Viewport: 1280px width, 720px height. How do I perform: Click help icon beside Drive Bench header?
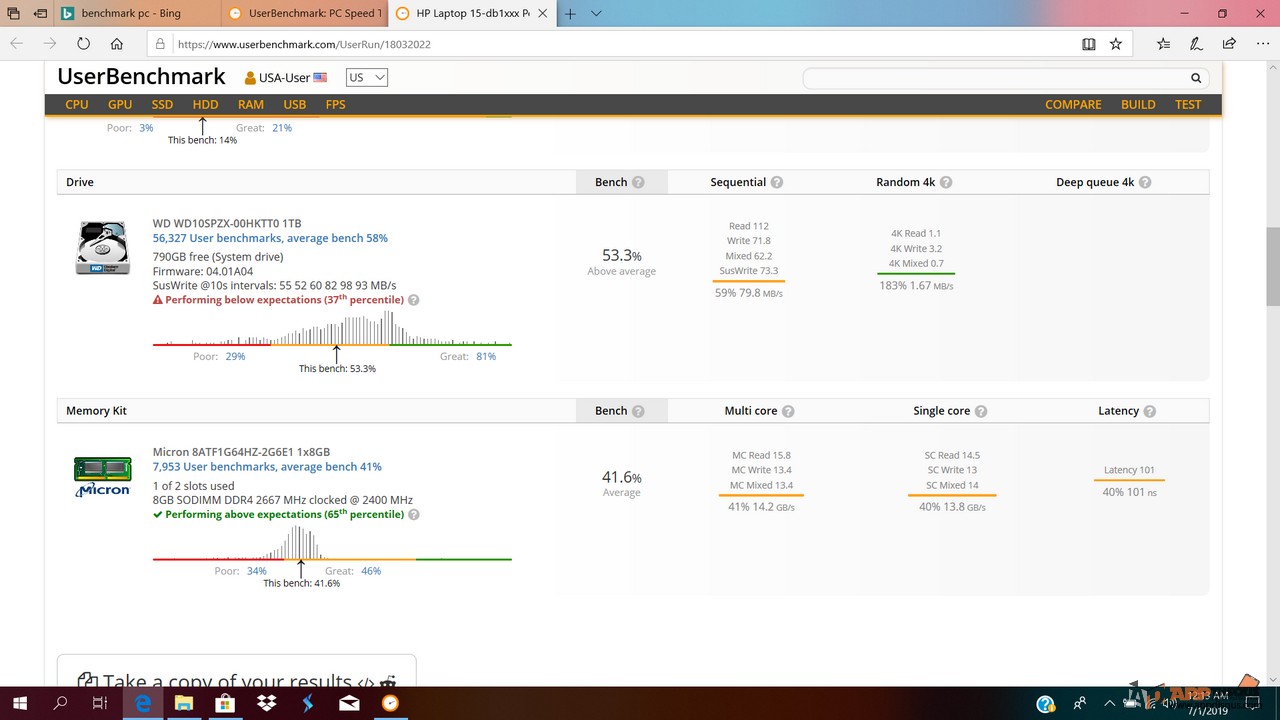tap(638, 182)
